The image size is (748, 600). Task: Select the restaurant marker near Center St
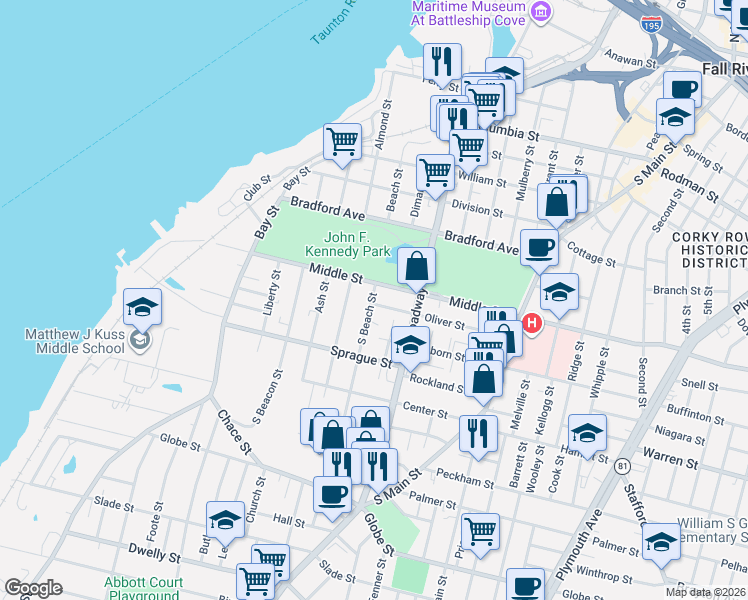click(478, 434)
